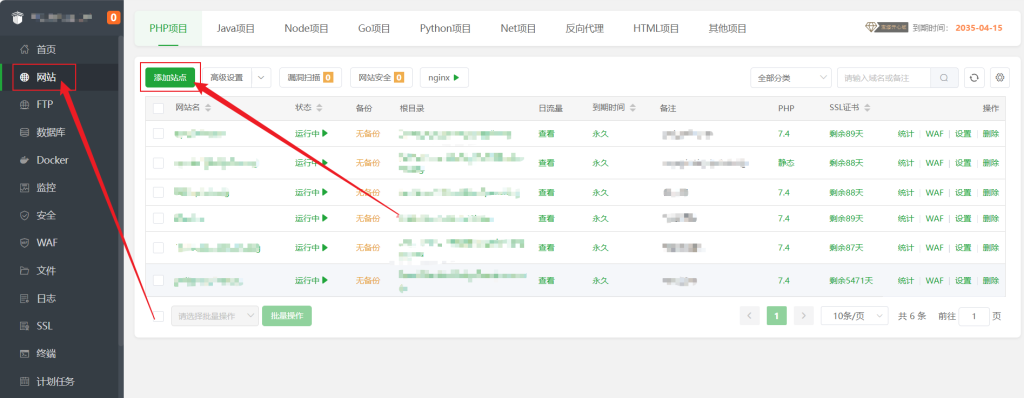Toggle 运行中 status of the 剩余5471天 site
Screen dimensions: 1024x398
coord(311,280)
